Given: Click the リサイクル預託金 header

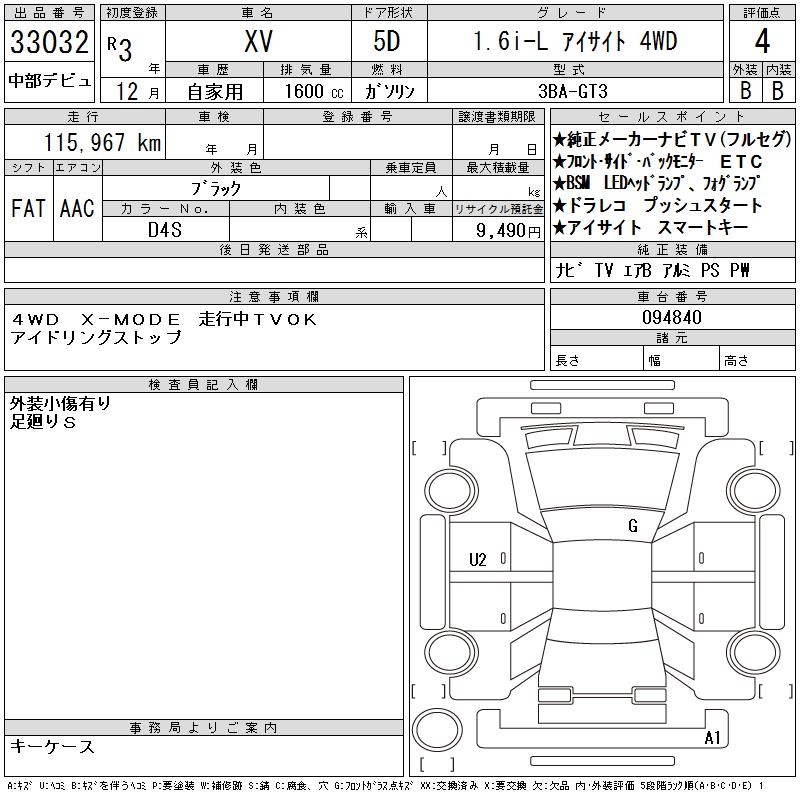Looking at the screenshot, I should click(498, 209).
